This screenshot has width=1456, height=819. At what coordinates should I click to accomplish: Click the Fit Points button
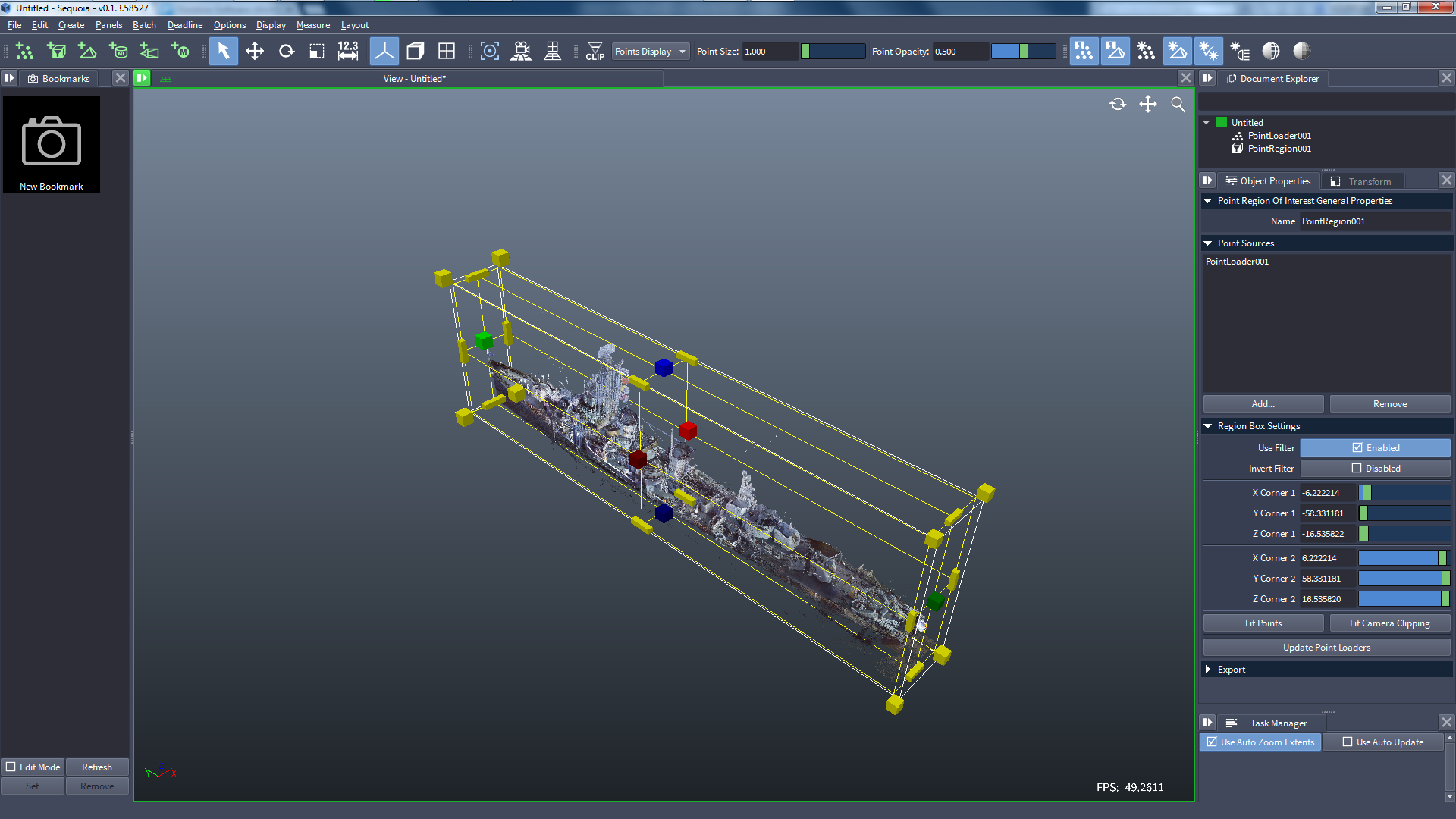tap(1263, 623)
